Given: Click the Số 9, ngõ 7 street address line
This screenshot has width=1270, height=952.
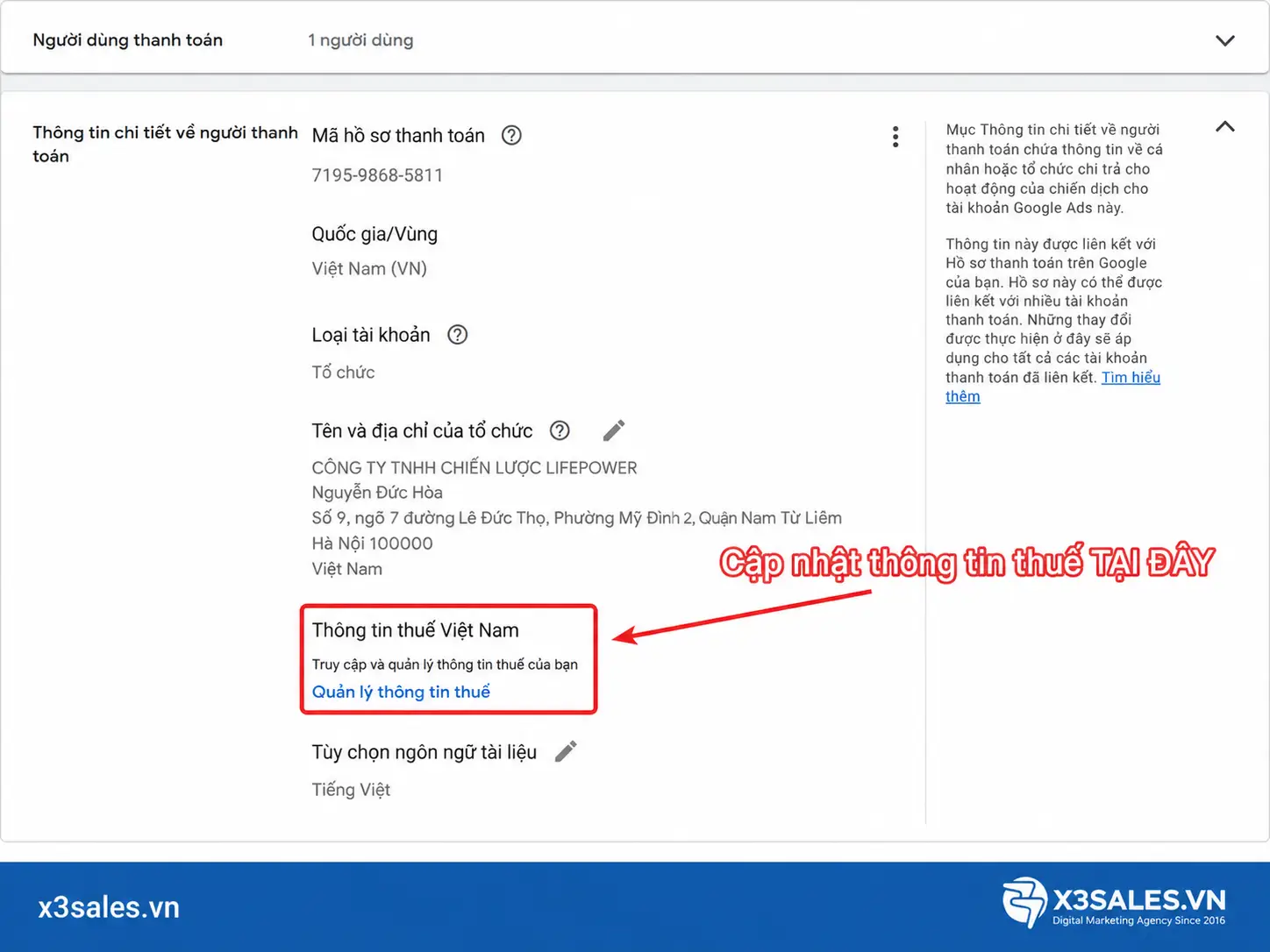Looking at the screenshot, I should 576,518.
